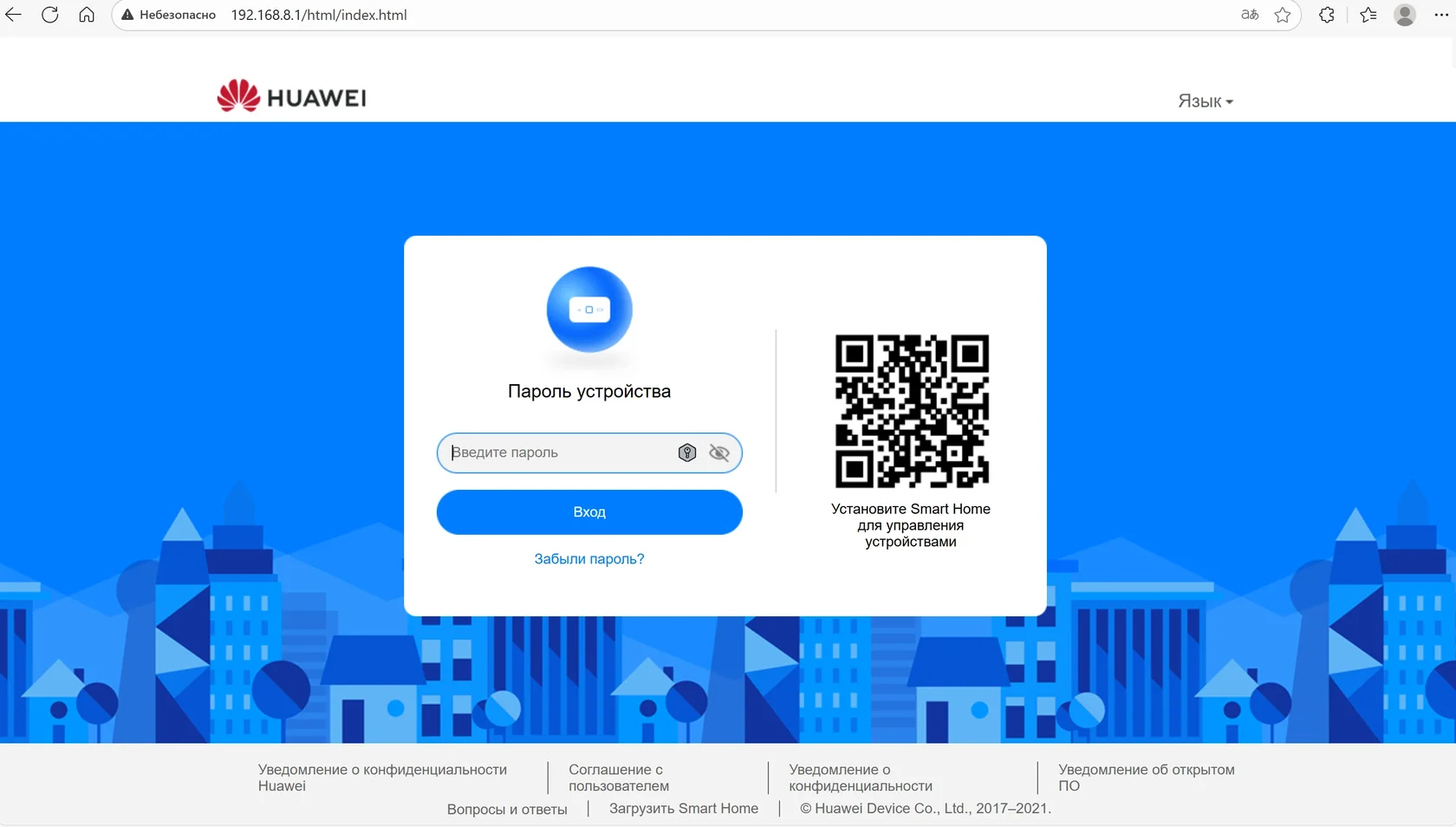
Task: Open the 'Уведомление о конфиденциальности' footer link
Action: pyautogui.click(x=861, y=778)
